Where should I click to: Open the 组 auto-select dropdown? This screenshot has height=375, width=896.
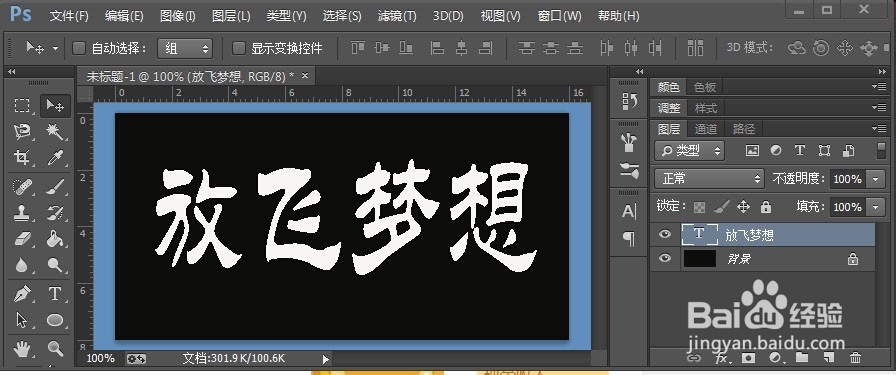pyautogui.click(x=185, y=49)
